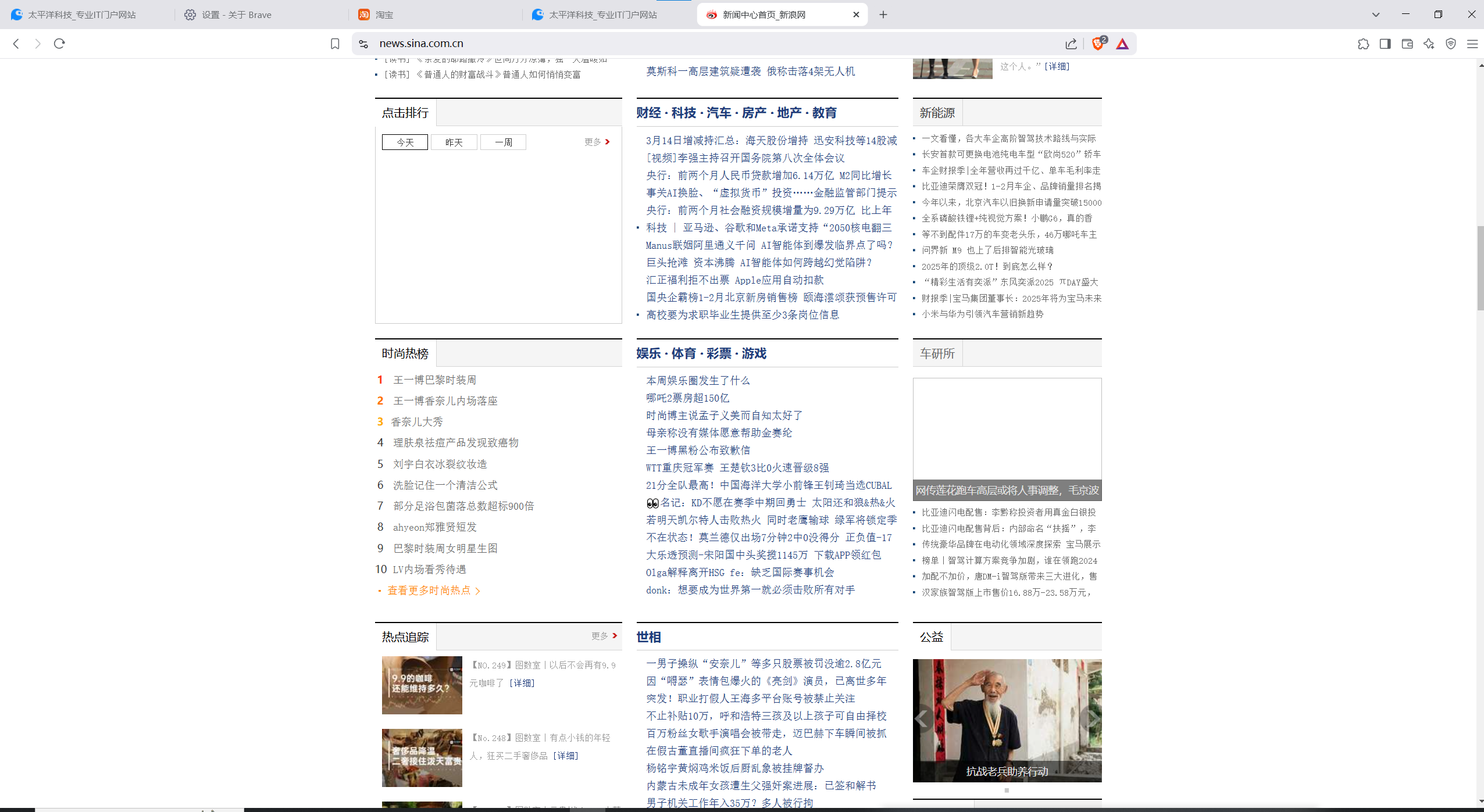Bookmark this page using the bookmark icon
This screenshot has width=1484, height=812.
point(335,44)
